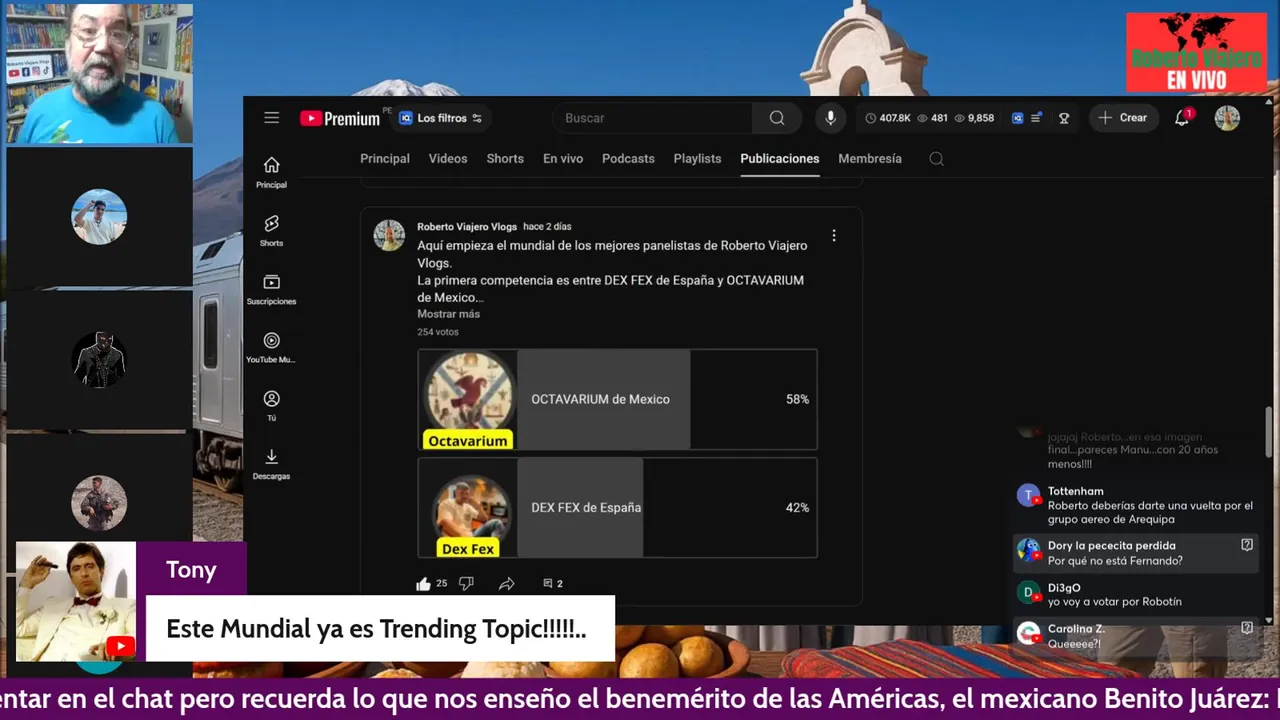This screenshot has height=720, width=1280.
Task: Click Di3gO's chat message
Action: tap(1135, 594)
